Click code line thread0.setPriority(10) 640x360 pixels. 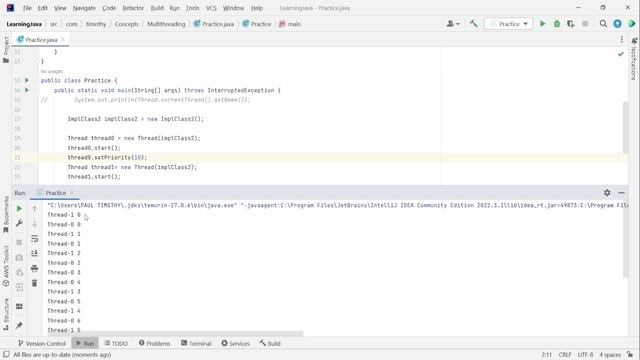(x=107, y=157)
